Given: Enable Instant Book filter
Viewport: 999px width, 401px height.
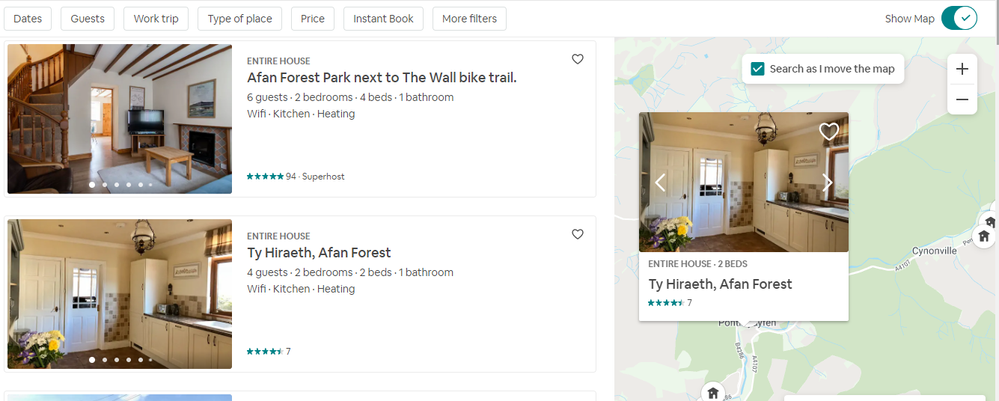Looking at the screenshot, I should pos(383,19).
